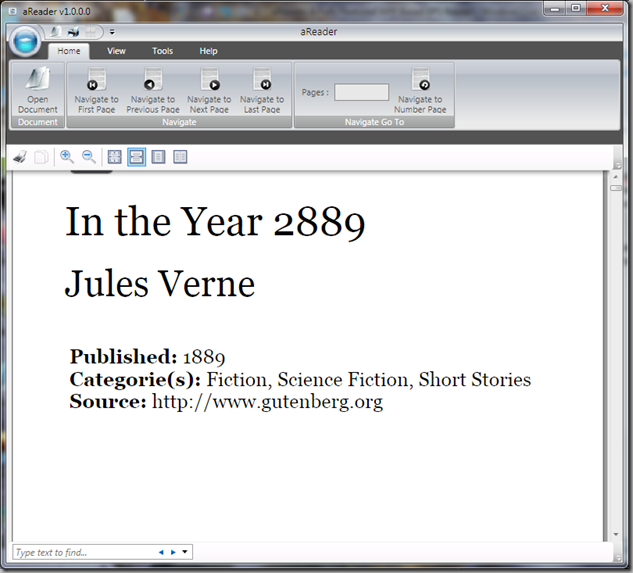Click the scroll up arrow of document
633x573 pixels.
616,177
